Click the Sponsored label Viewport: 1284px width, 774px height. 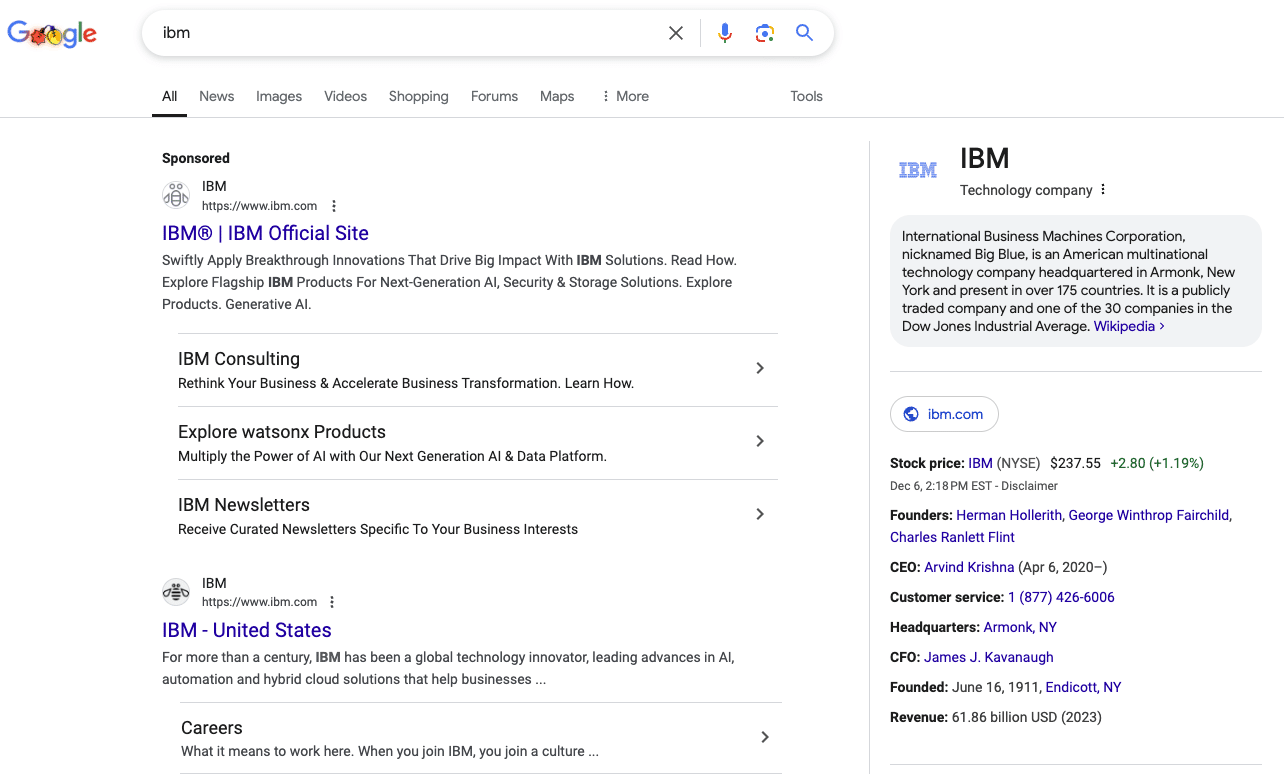click(196, 158)
